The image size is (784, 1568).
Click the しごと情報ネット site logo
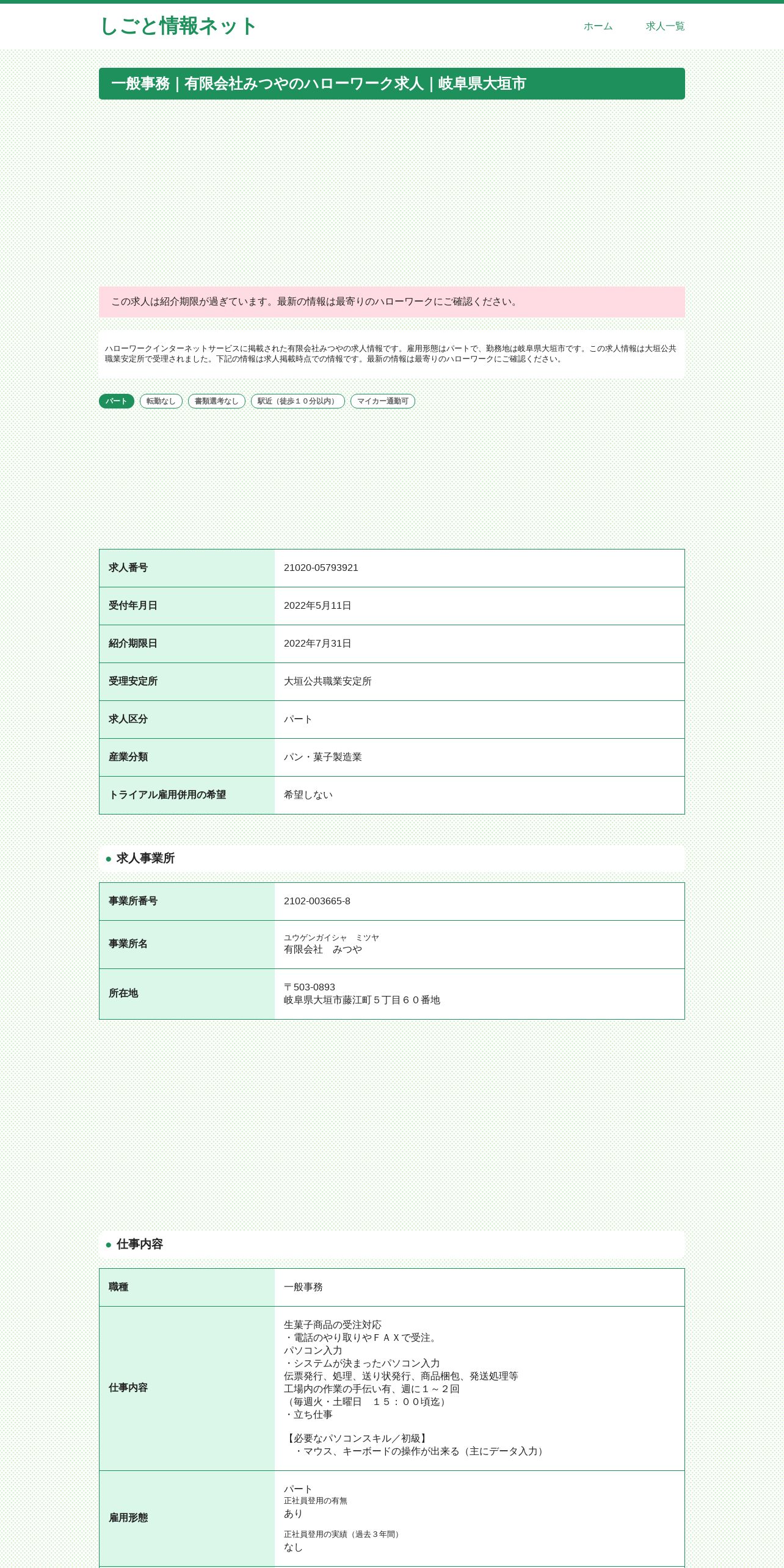coord(178,26)
